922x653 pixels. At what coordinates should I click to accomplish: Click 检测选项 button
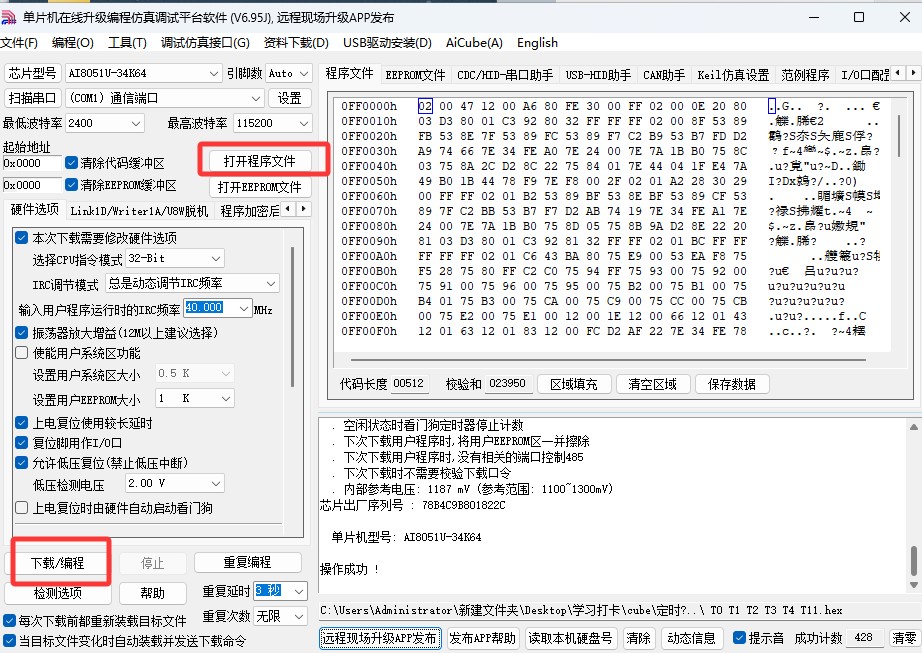[58, 592]
